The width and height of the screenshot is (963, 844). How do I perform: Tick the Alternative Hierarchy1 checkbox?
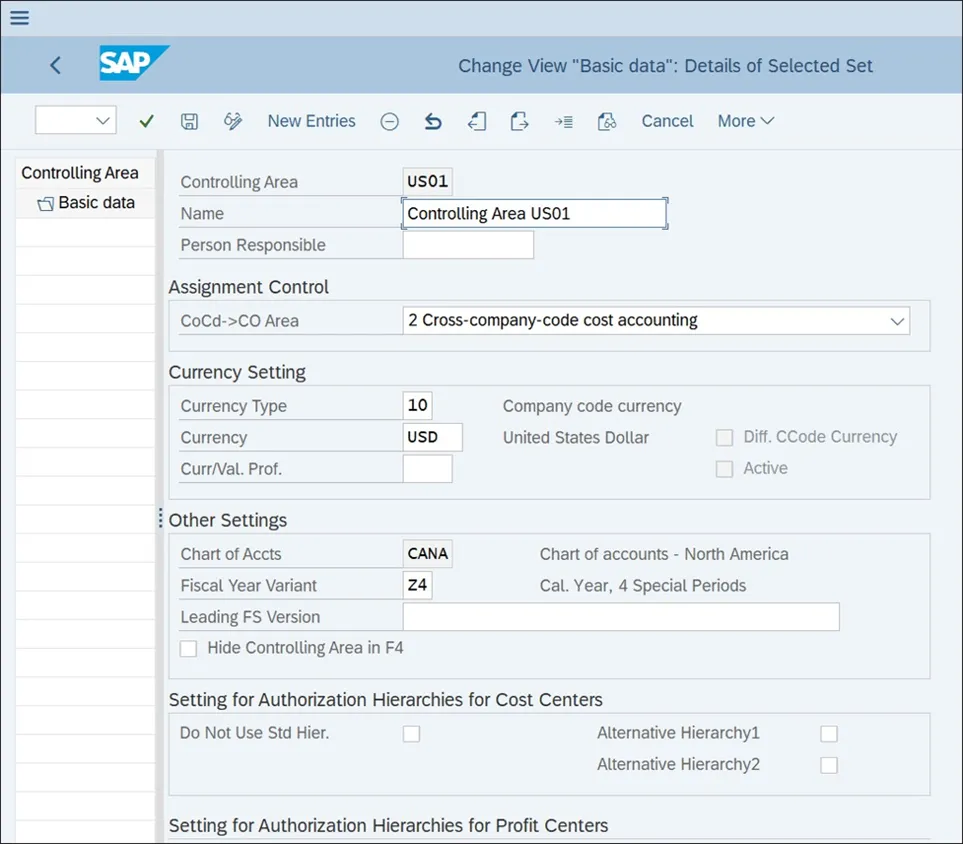coord(828,734)
